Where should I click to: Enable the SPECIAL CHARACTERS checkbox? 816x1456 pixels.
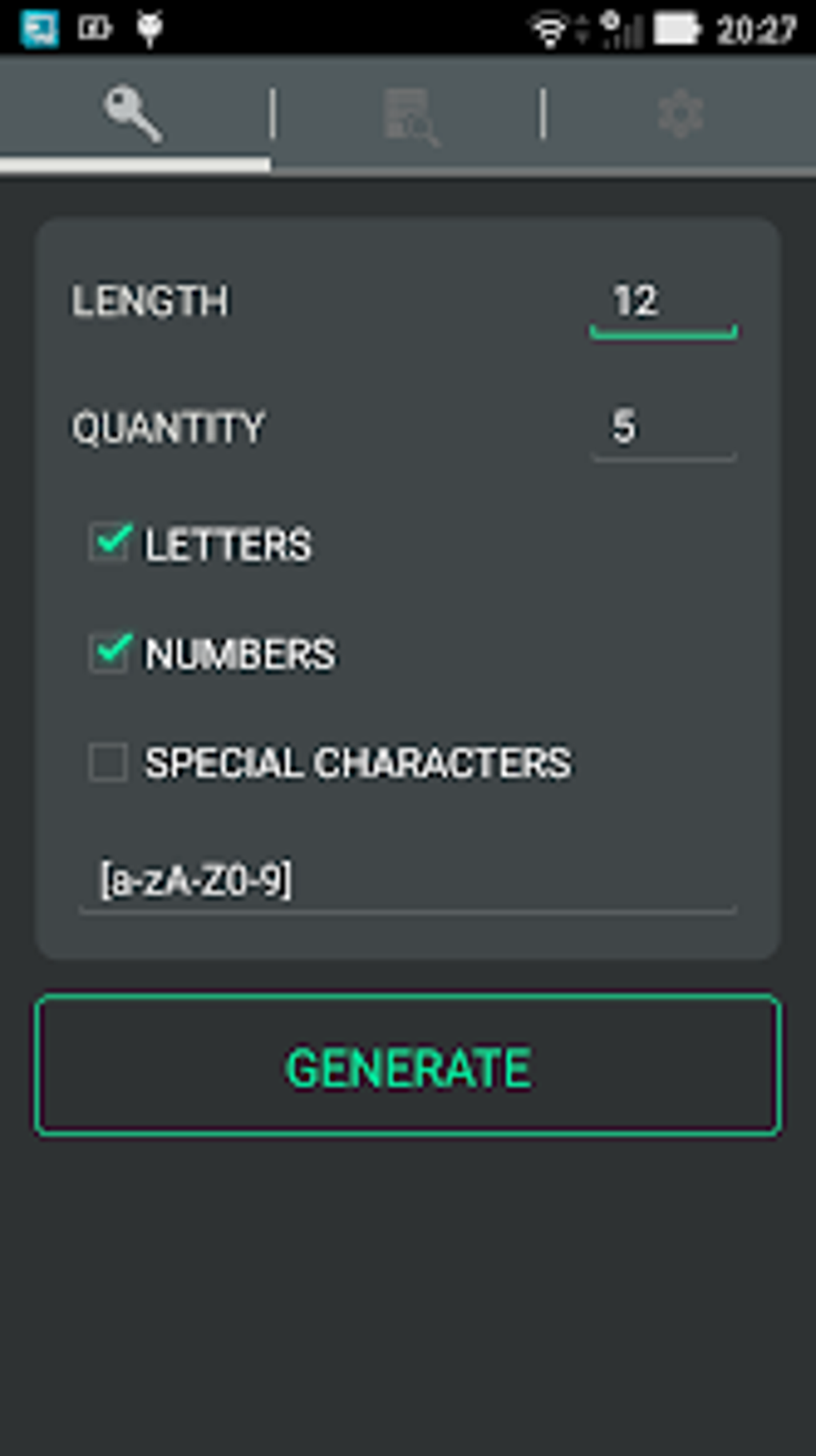tap(110, 763)
